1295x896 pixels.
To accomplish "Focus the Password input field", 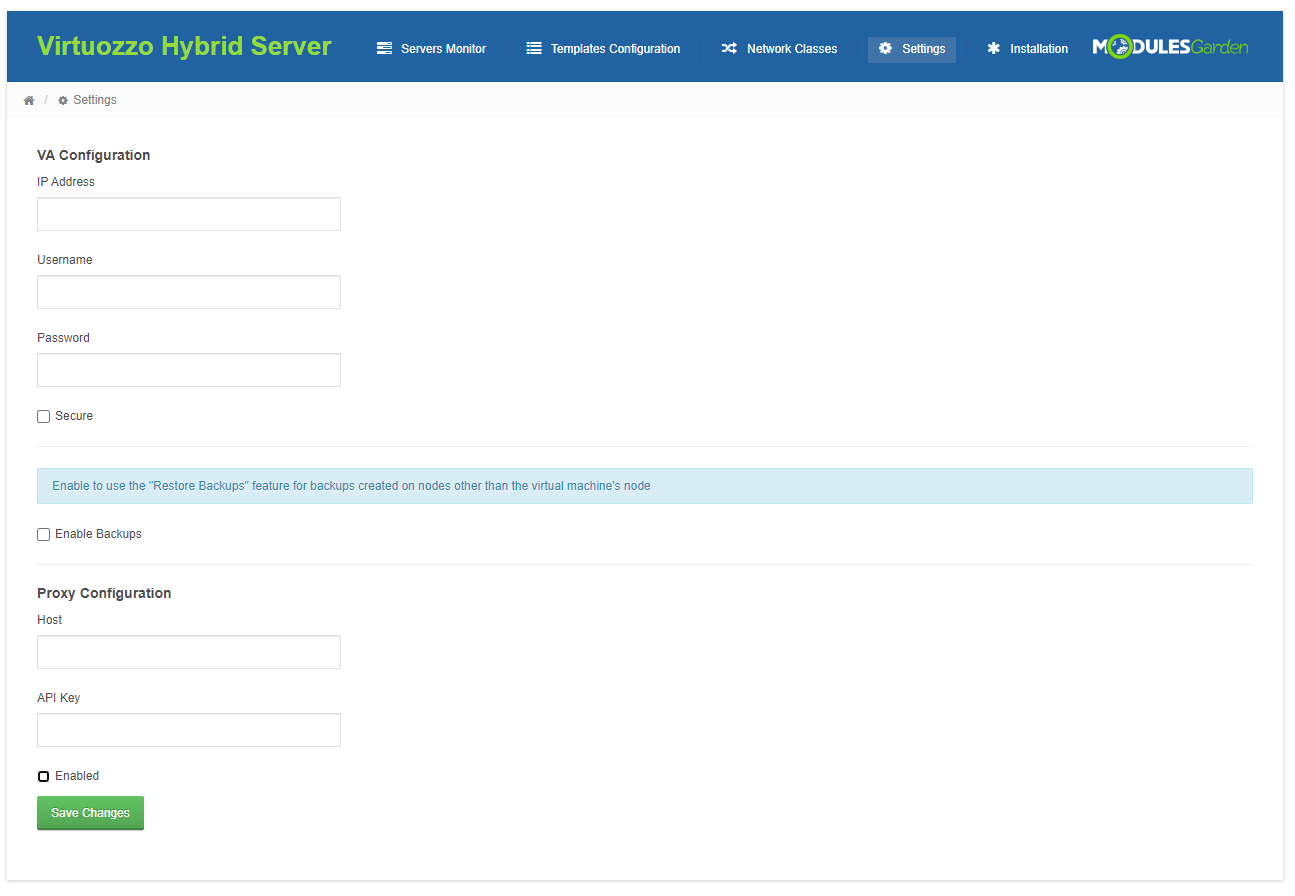I will [189, 370].
